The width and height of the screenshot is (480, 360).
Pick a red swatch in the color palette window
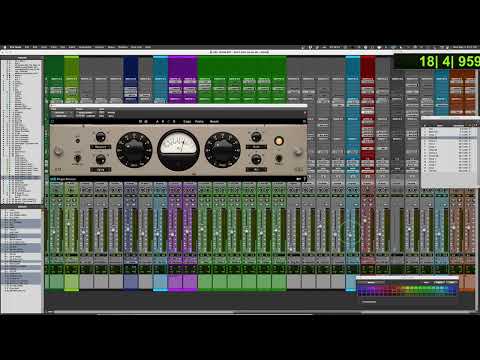(x=389, y=288)
